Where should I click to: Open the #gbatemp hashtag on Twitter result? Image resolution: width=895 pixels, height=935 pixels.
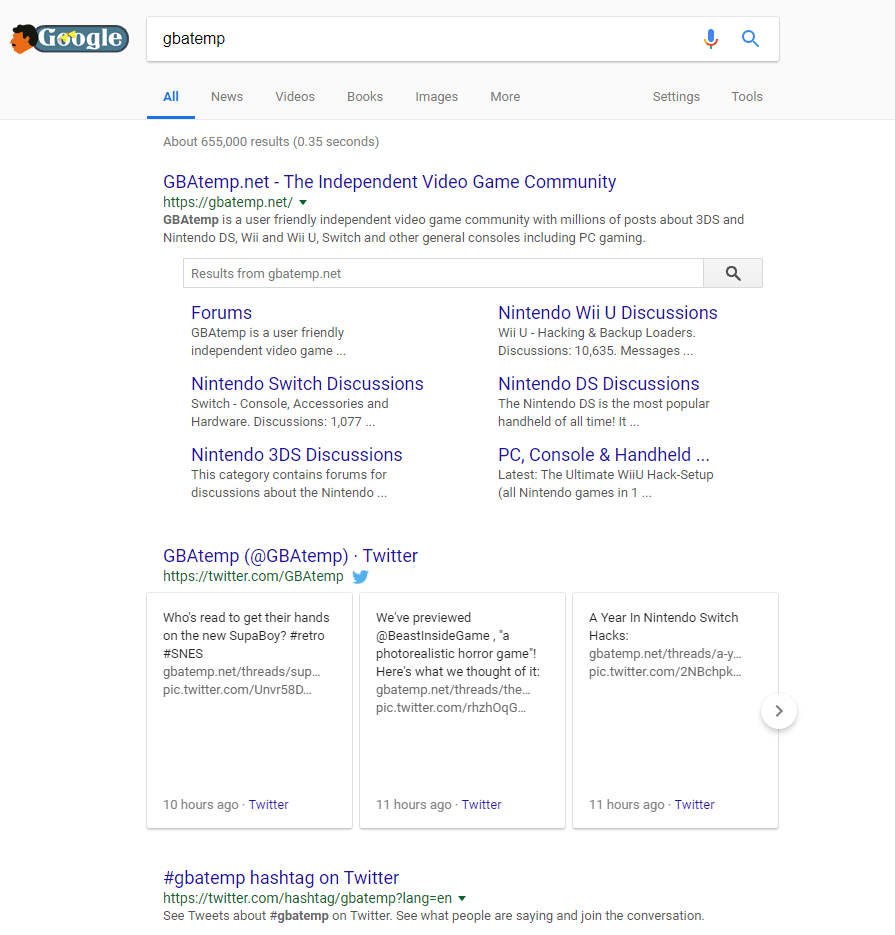pos(281,878)
